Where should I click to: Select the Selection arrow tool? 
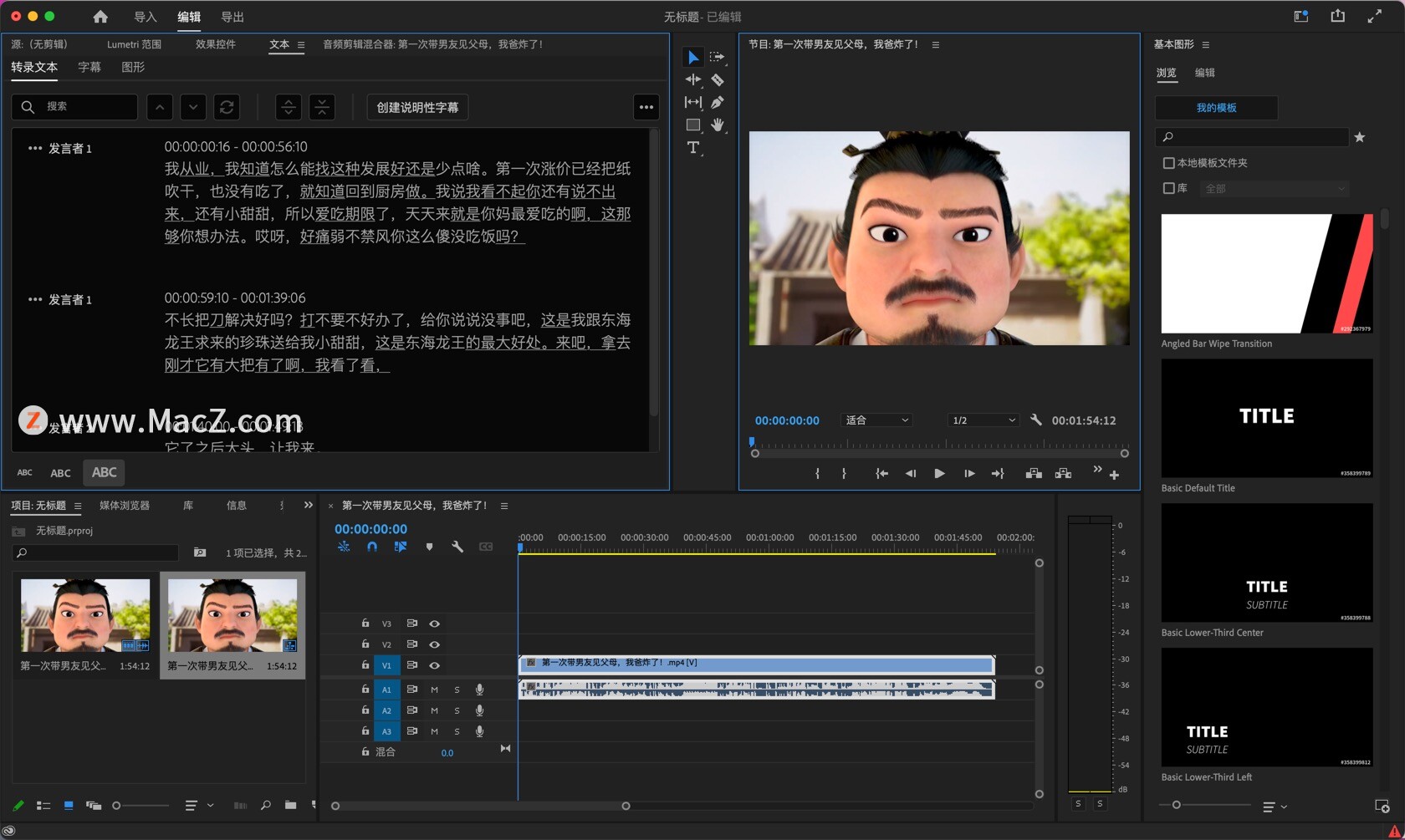(692, 57)
